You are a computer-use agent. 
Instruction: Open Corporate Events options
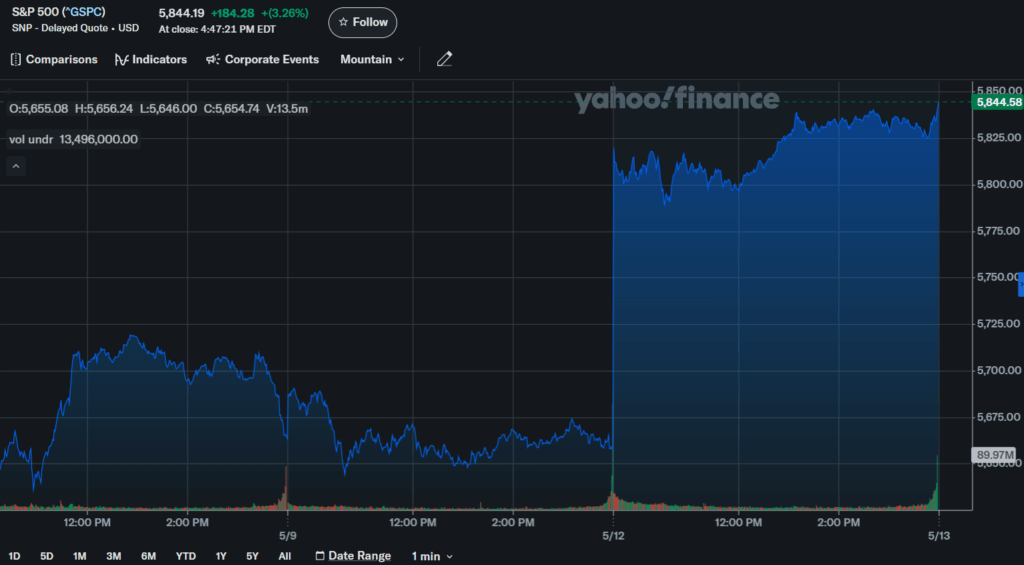point(263,59)
